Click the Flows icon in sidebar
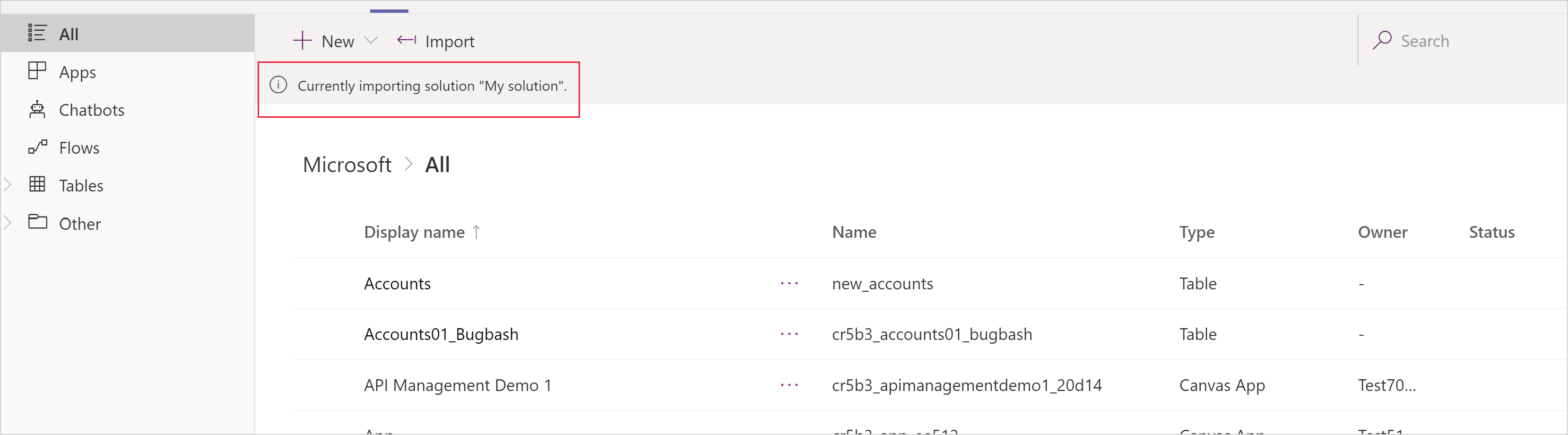The height and width of the screenshot is (435, 1568). point(37,147)
